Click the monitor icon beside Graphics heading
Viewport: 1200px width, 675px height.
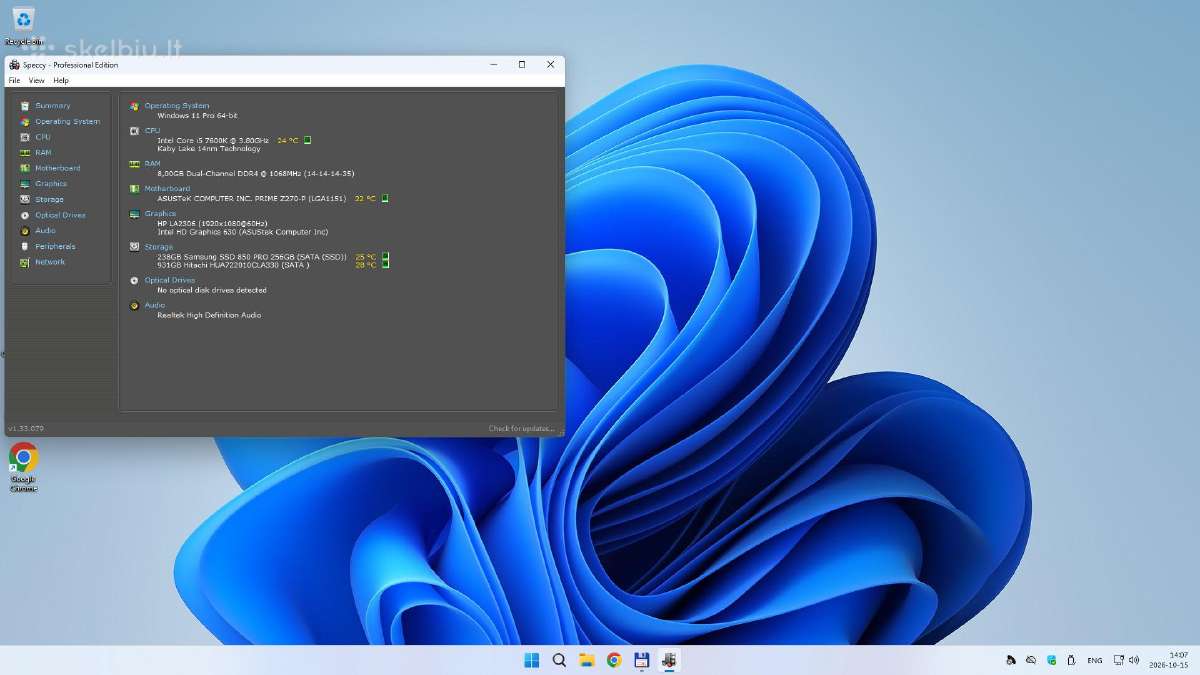[x=135, y=214]
